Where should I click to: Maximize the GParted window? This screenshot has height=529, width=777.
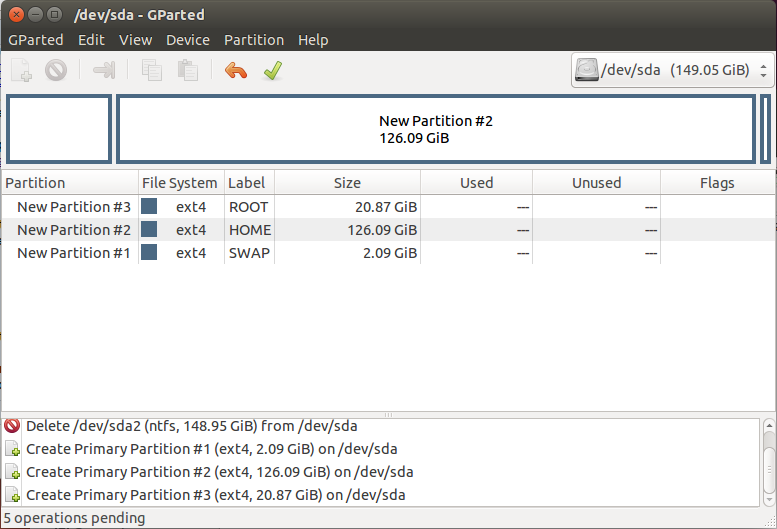(x=55, y=14)
